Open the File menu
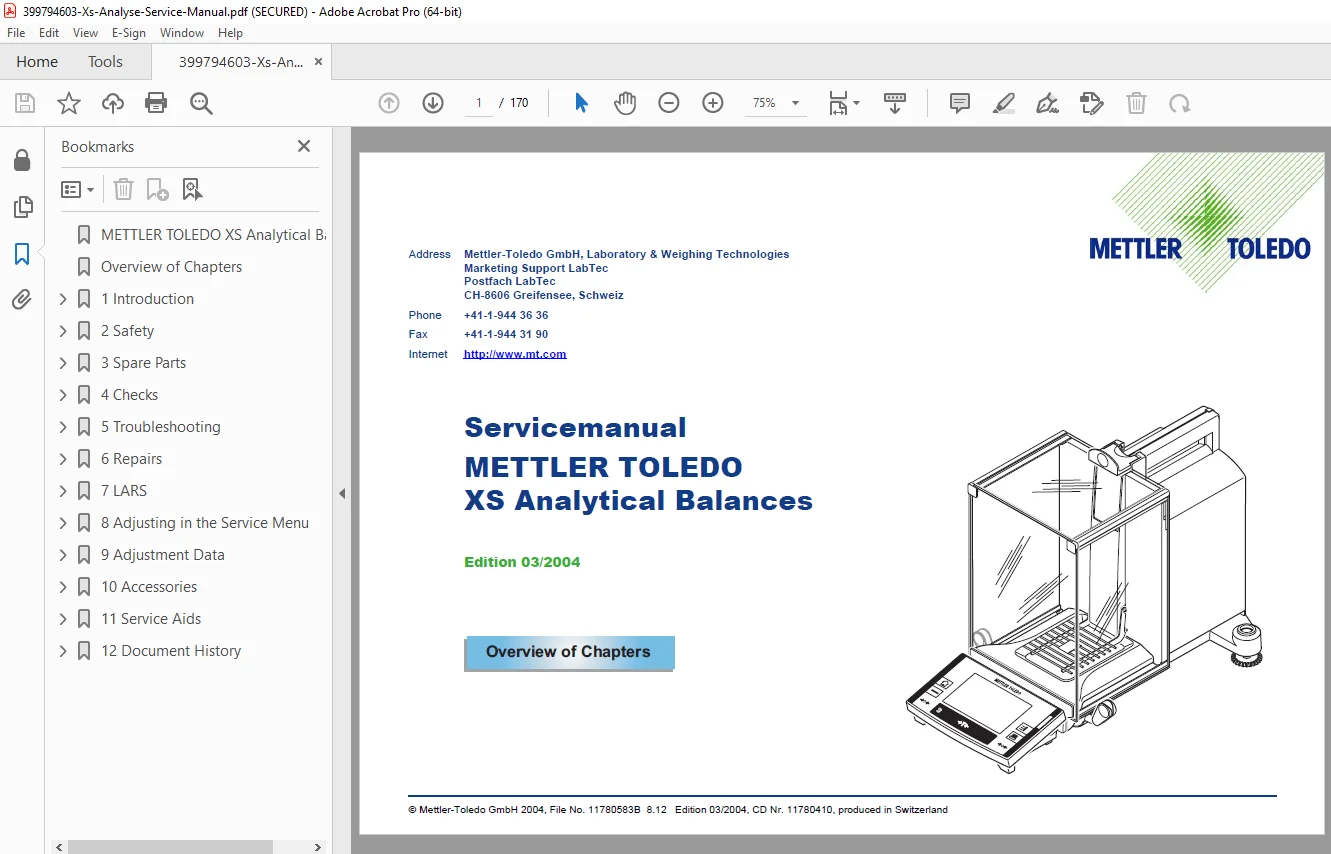This screenshot has height=854, width=1331. (x=16, y=33)
